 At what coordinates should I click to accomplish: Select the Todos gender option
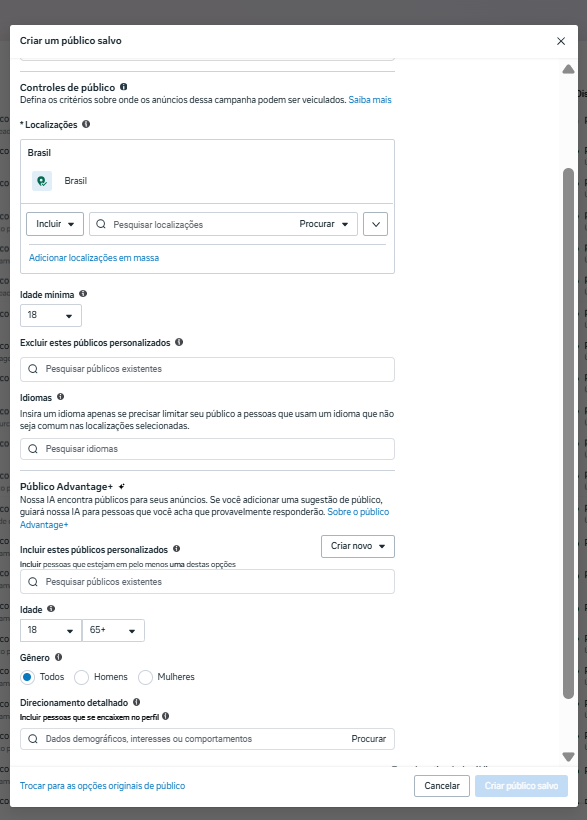[x=28, y=677]
